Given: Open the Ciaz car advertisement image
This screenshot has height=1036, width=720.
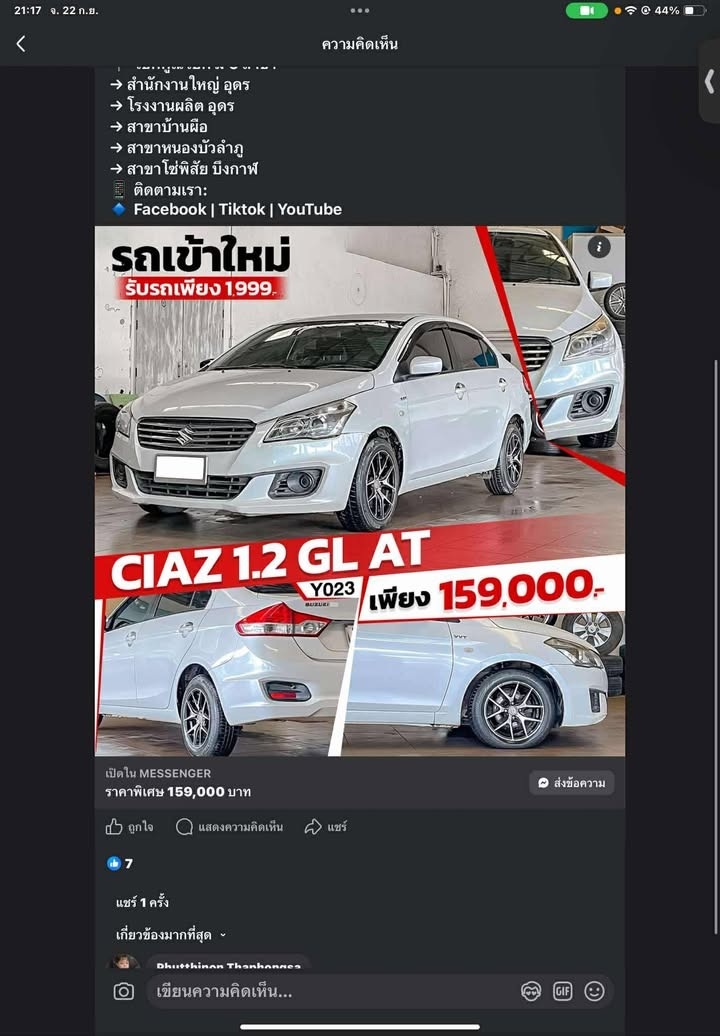Looking at the screenshot, I should pyautogui.click(x=360, y=491).
